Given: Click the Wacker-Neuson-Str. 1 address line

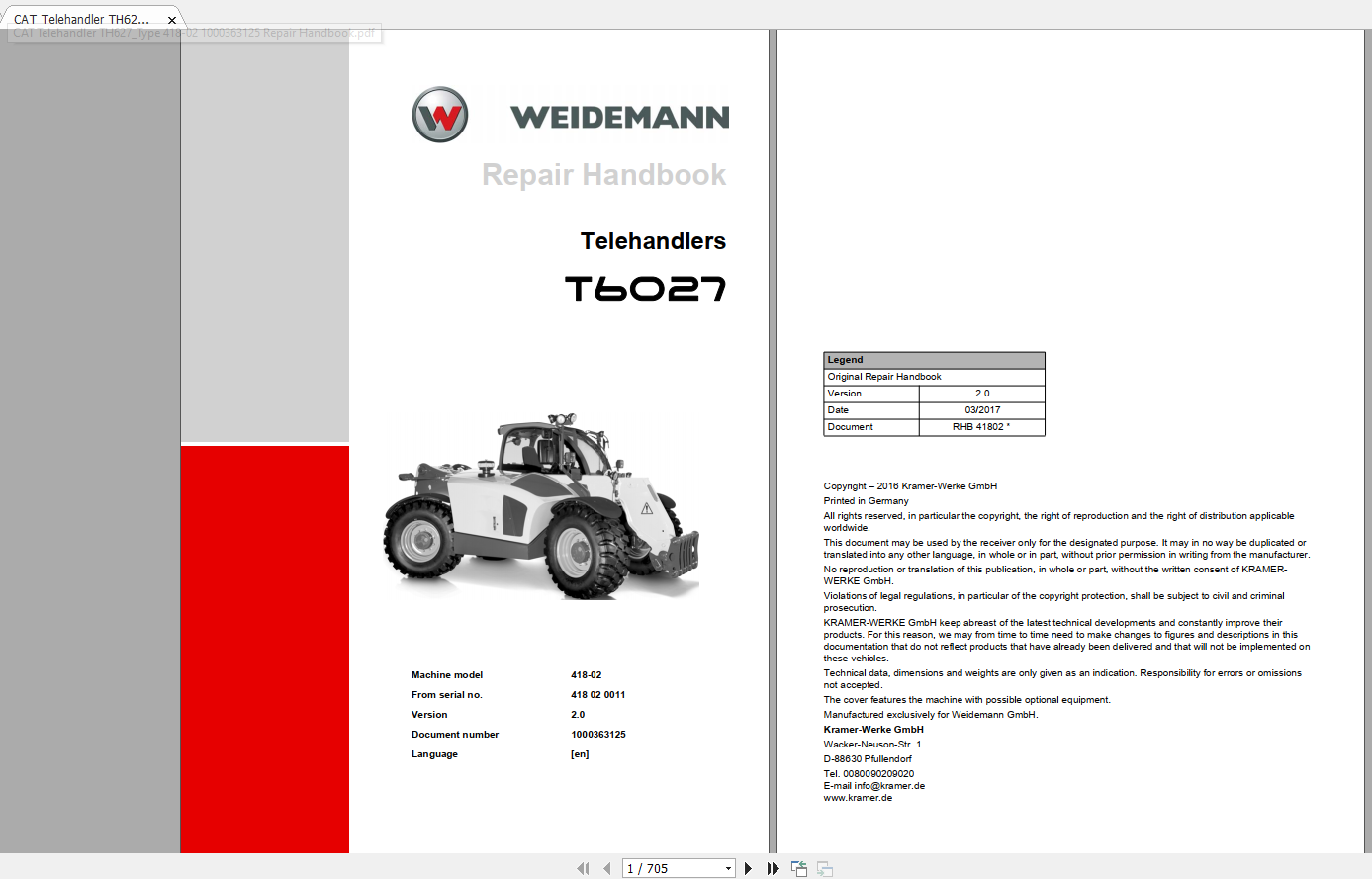Looking at the screenshot, I should click(872, 745).
